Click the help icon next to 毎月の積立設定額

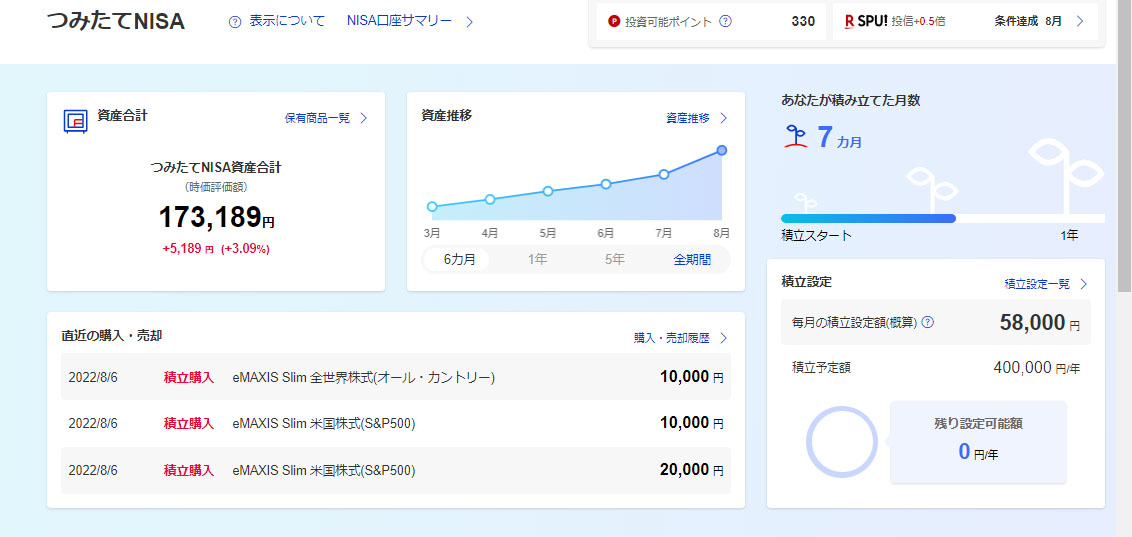928,323
